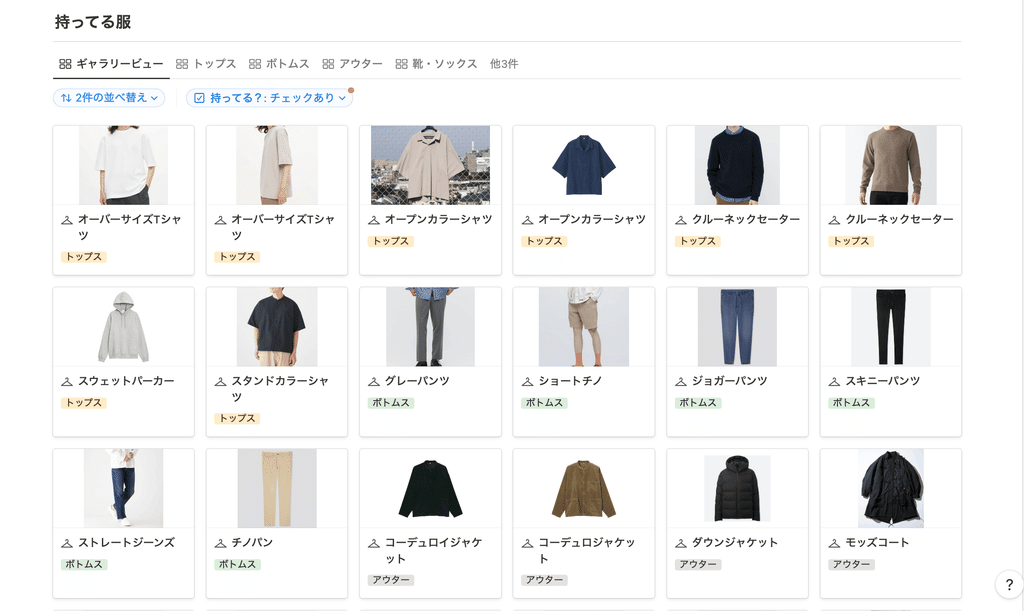
Task: Open the アウター view tab
Action: pos(352,64)
